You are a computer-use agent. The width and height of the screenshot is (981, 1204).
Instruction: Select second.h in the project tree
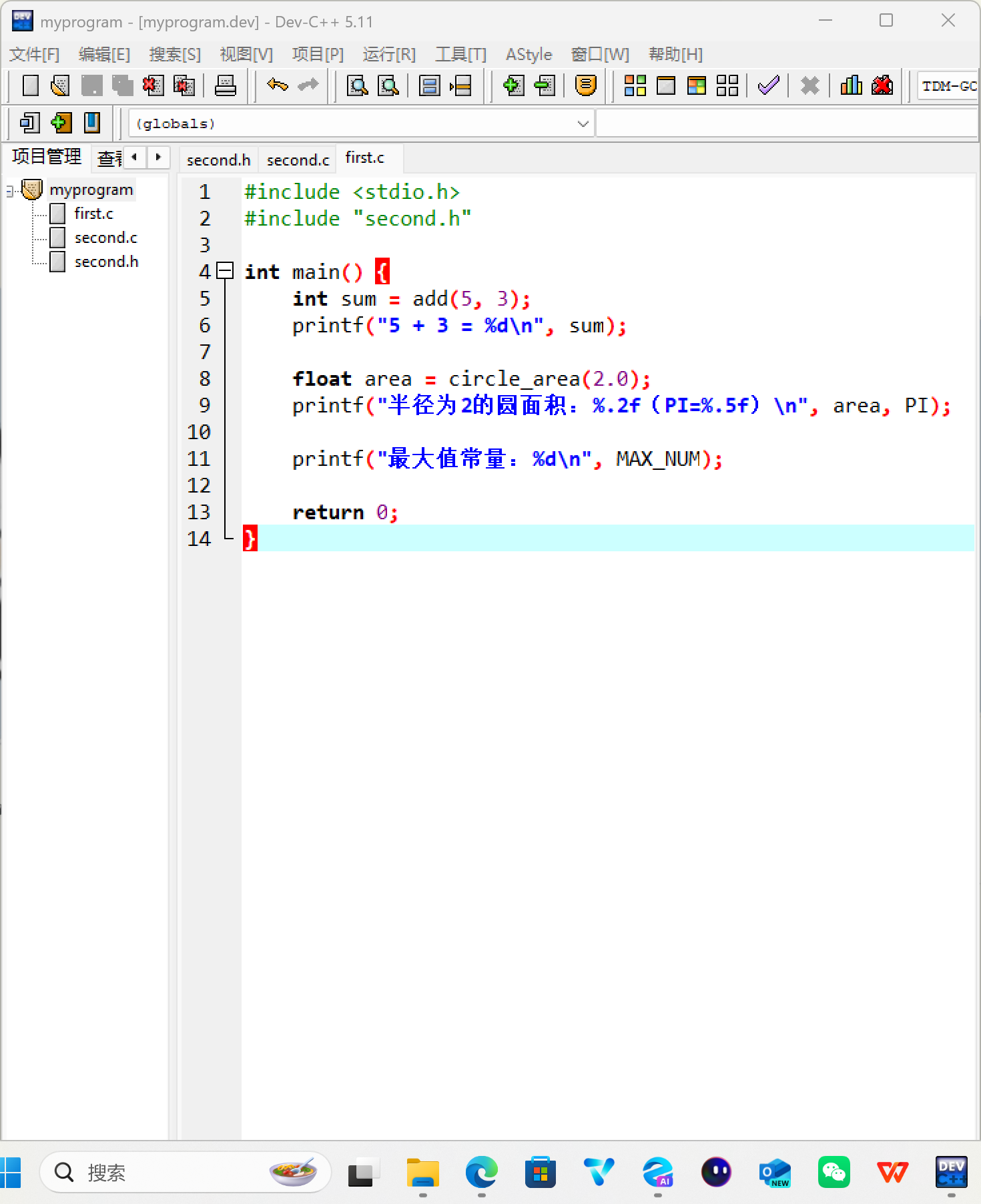tap(106, 262)
